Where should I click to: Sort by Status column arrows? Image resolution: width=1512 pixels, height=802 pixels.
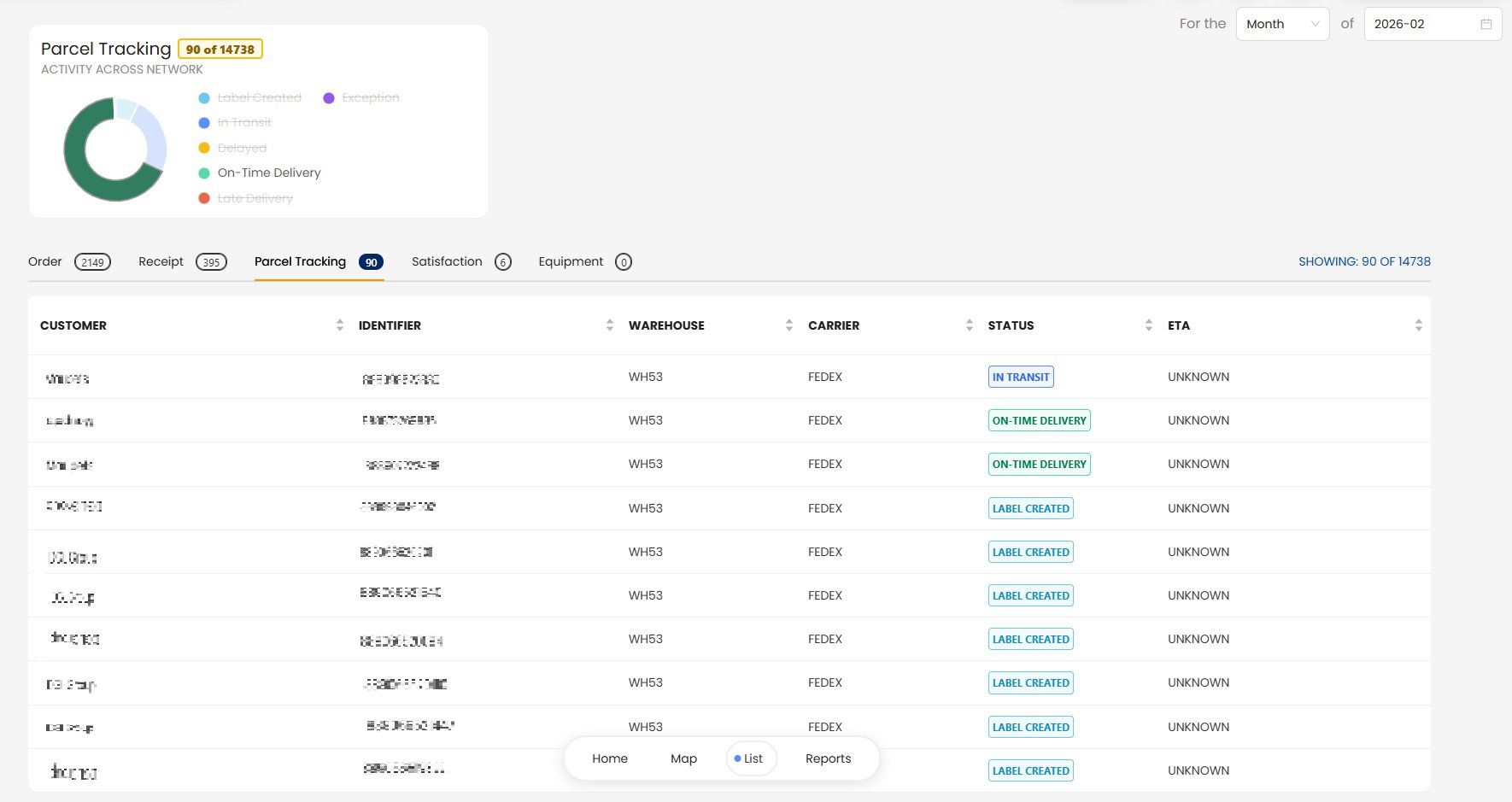[1149, 325]
